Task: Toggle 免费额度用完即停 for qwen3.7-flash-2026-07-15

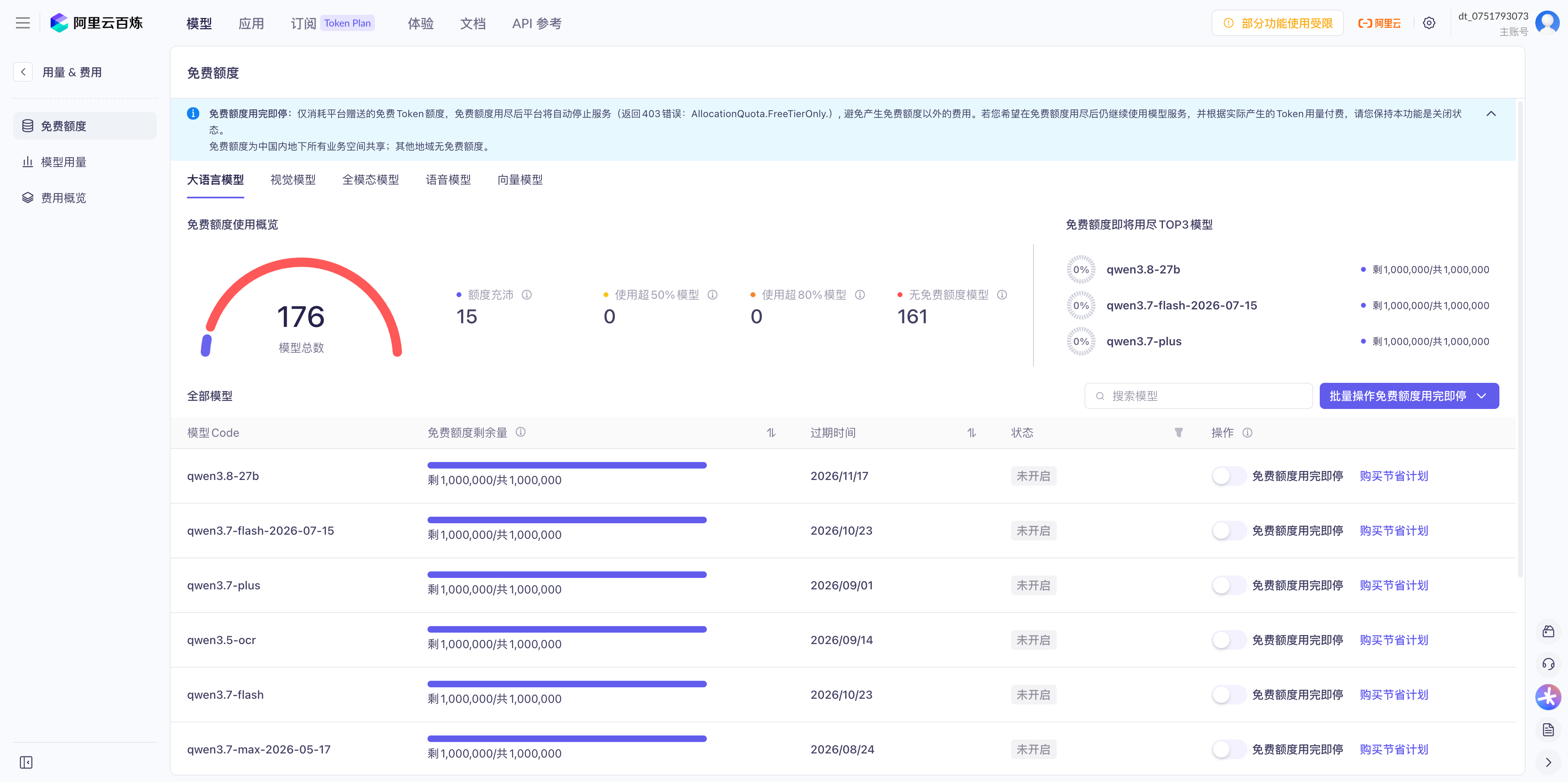Action: [x=1228, y=531]
